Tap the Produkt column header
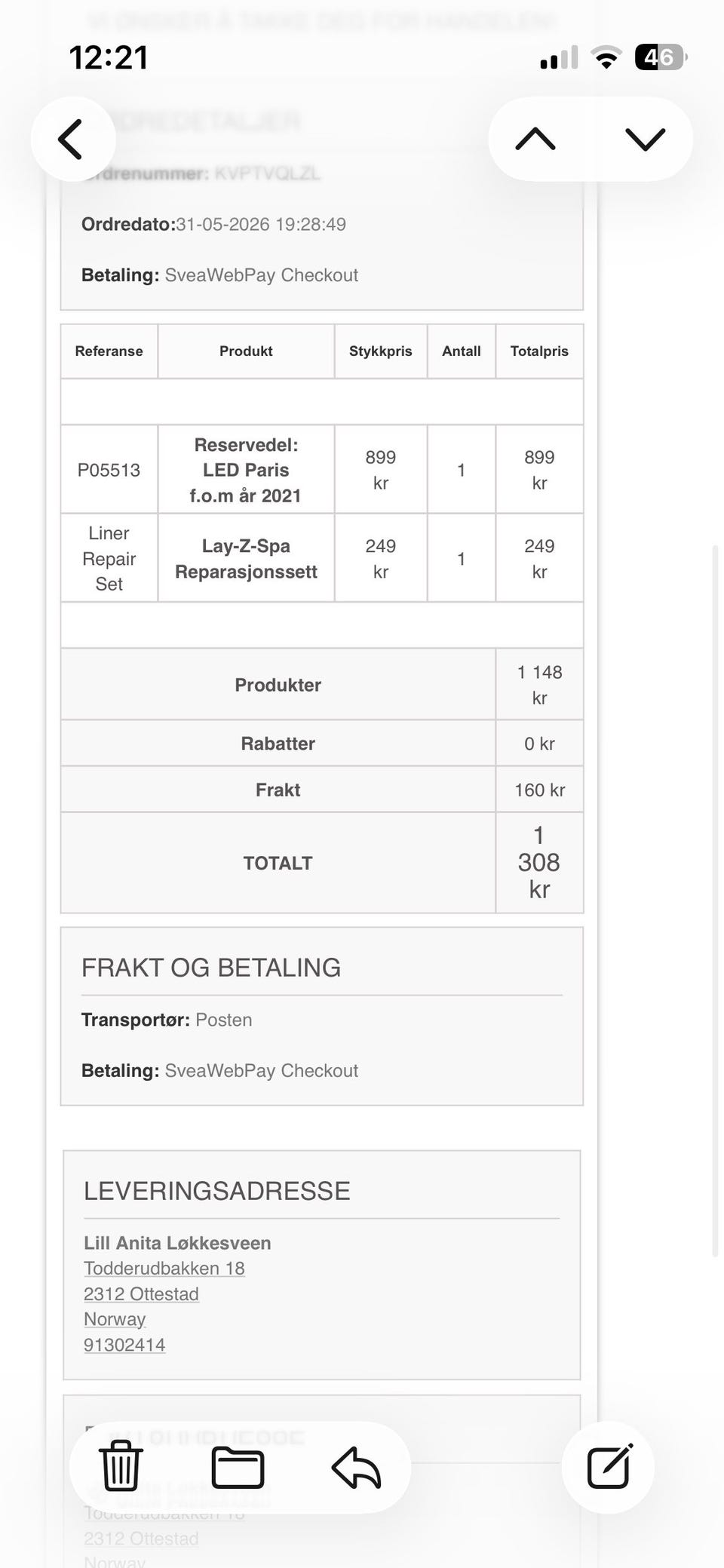 click(x=246, y=351)
